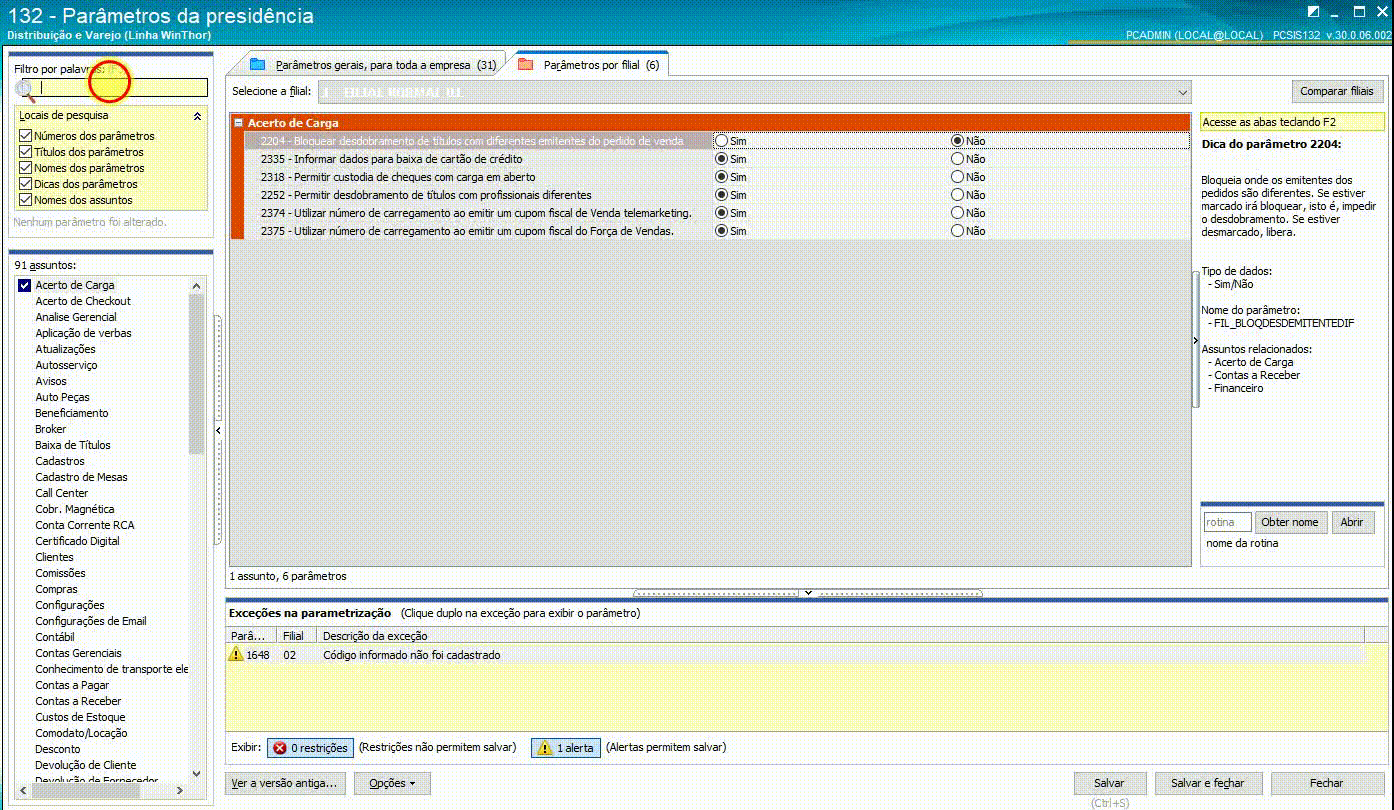Click the Abrir button

1352,522
